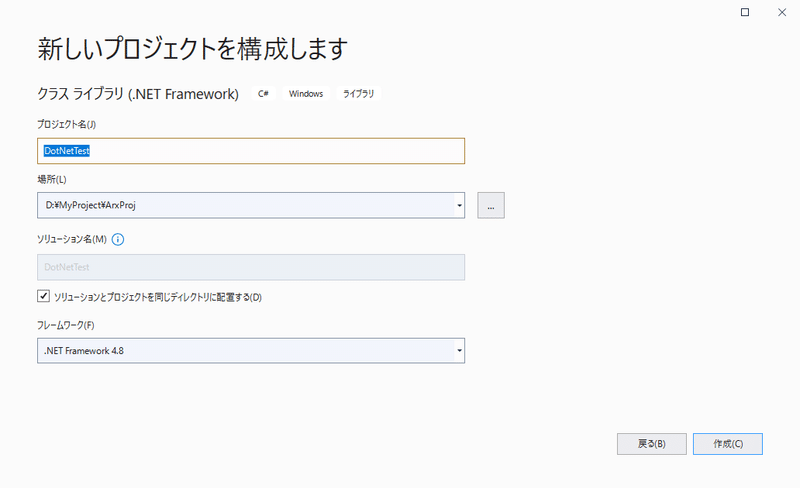
Task: Click the 作成(C) create button
Action: pyautogui.click(x=728, y=444)
